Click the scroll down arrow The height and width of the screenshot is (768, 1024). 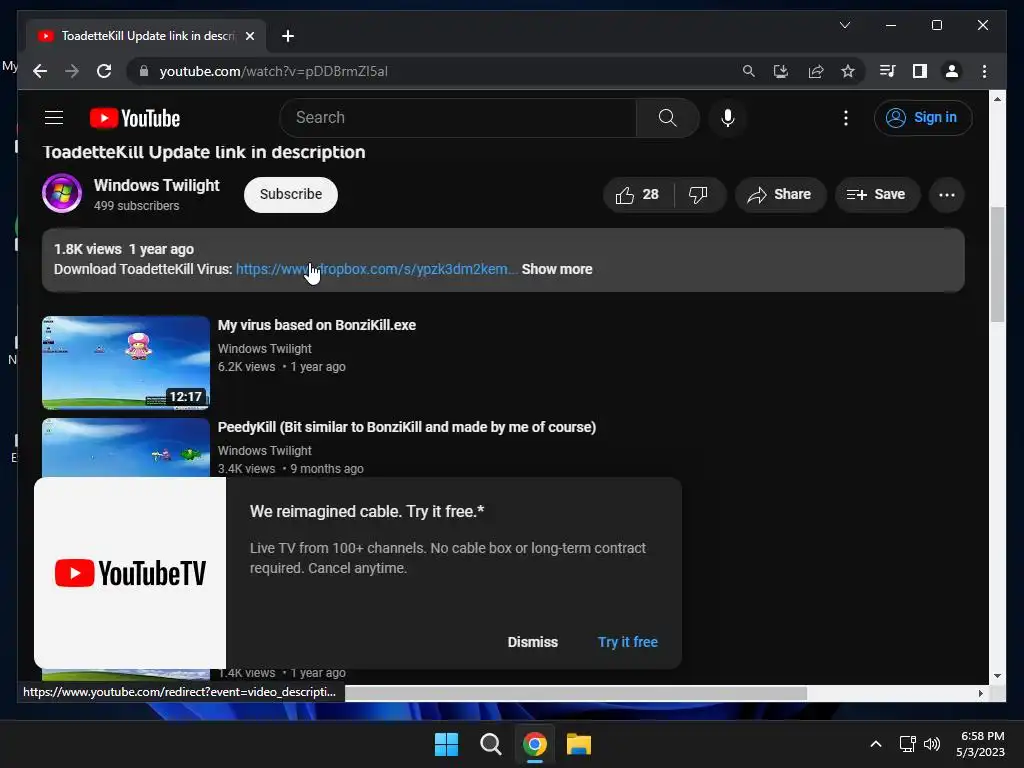tap(997, 676)
